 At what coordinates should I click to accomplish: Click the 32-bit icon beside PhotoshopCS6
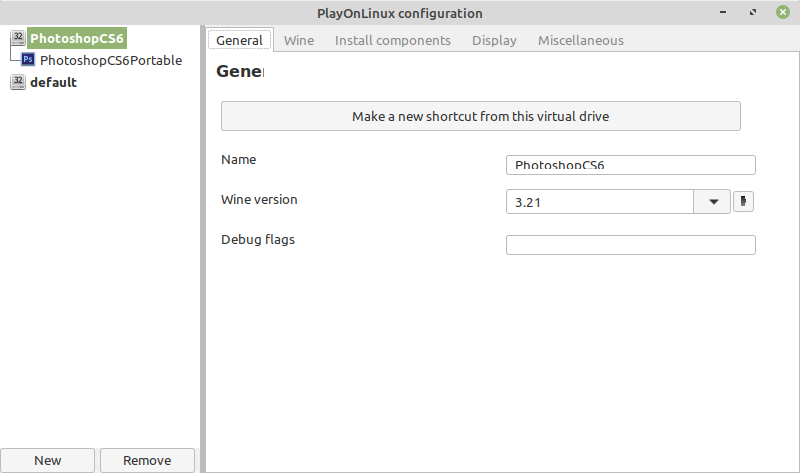pyautogui.click(x=18, y=37)
